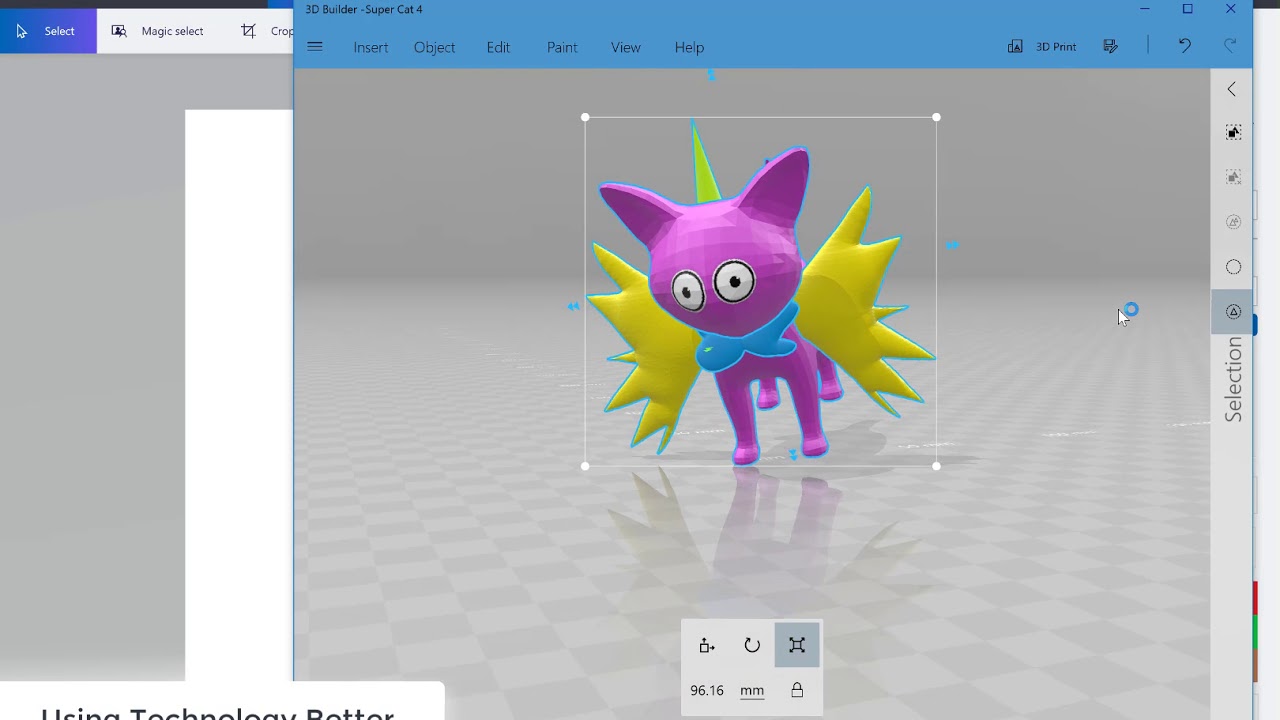Undo the last action
The image size is (1280, 720).
click(x=1184, y=46)
